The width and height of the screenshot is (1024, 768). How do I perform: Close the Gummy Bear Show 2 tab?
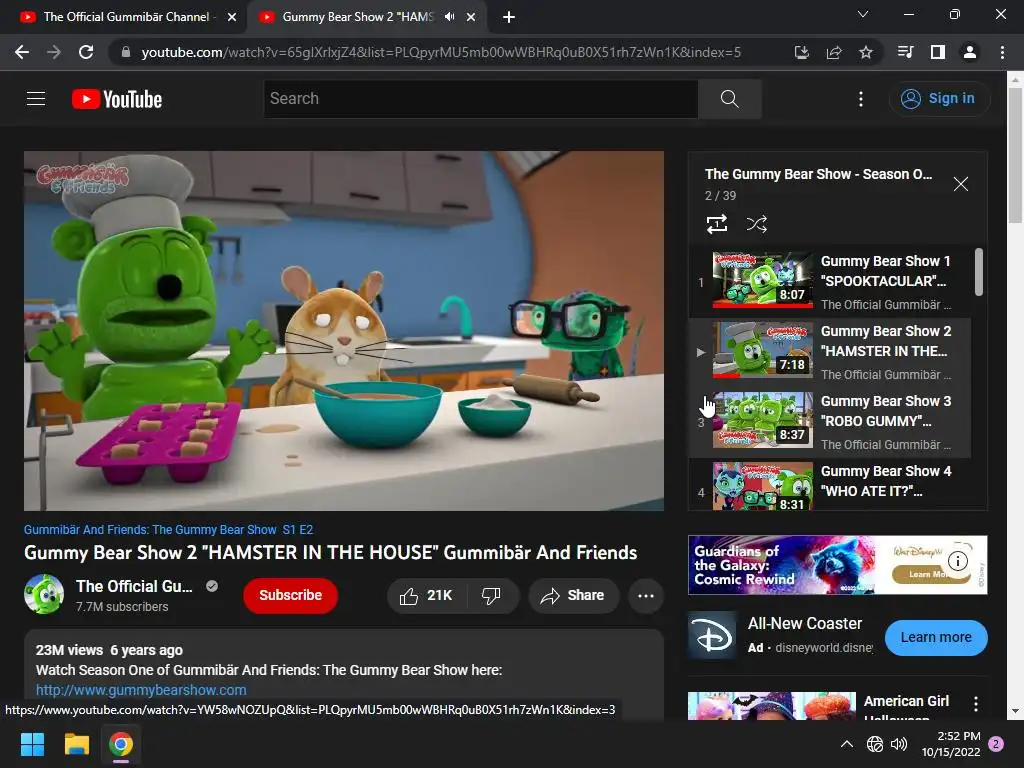coord(471,17)
